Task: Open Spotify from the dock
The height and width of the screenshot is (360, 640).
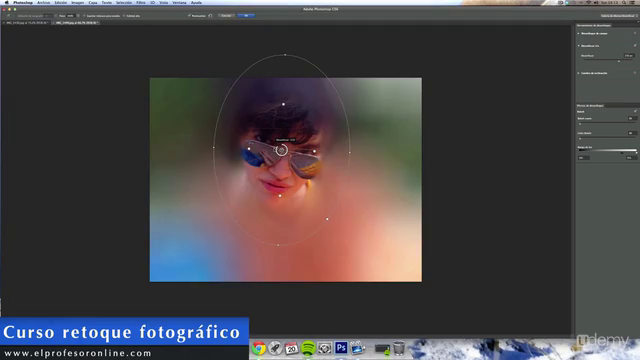Action: point(308,348)
